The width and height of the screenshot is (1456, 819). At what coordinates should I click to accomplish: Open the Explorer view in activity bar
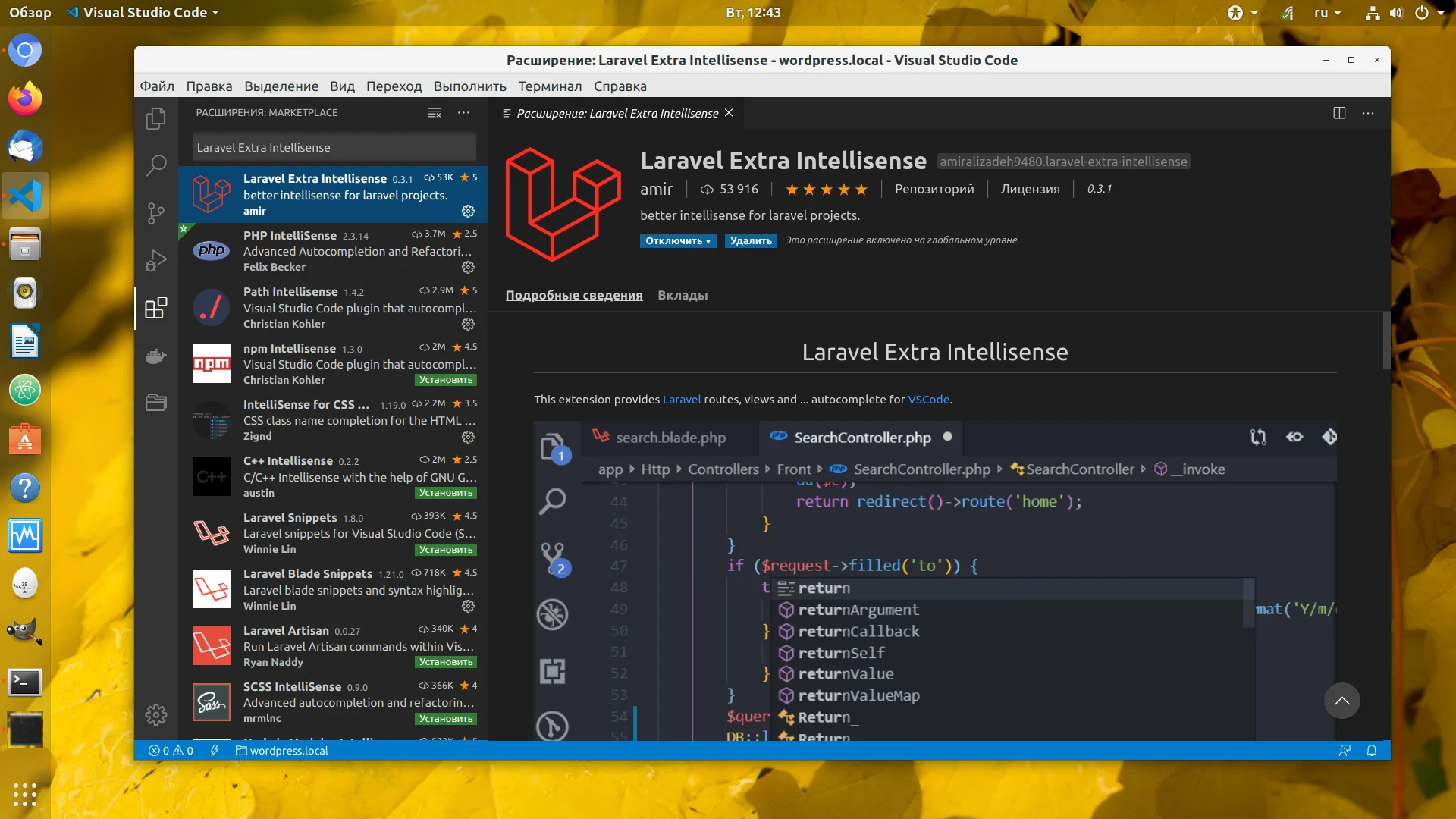[x=156, y=118]
